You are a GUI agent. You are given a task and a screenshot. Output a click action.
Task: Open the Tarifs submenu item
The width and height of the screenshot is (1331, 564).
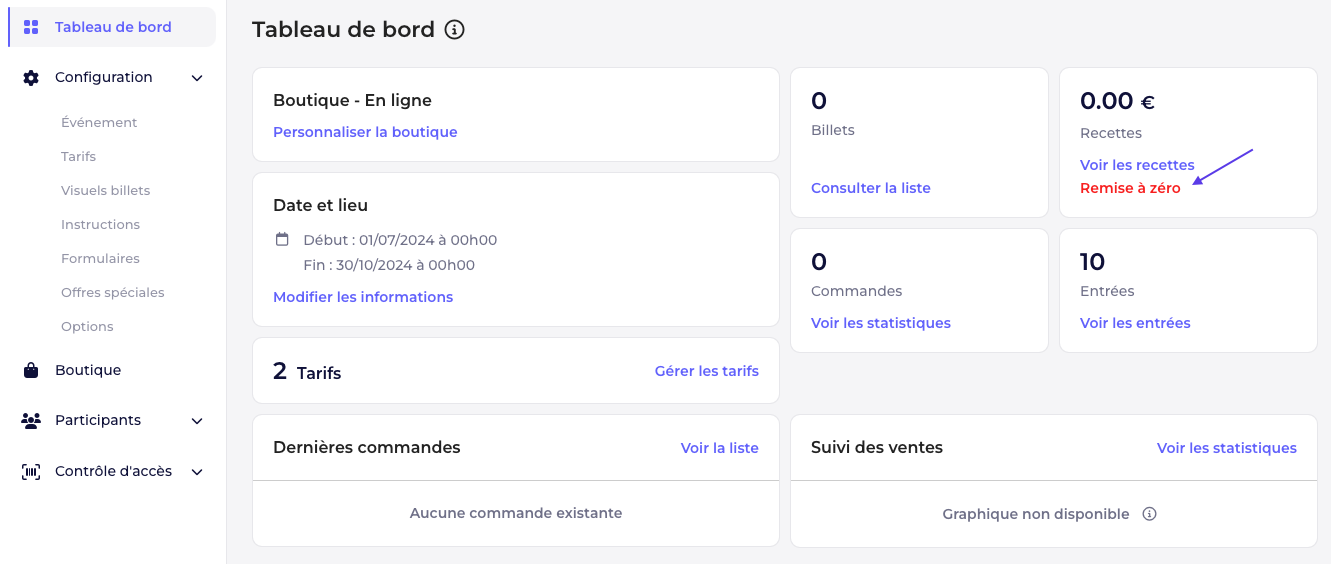click(x=78, y=157)
